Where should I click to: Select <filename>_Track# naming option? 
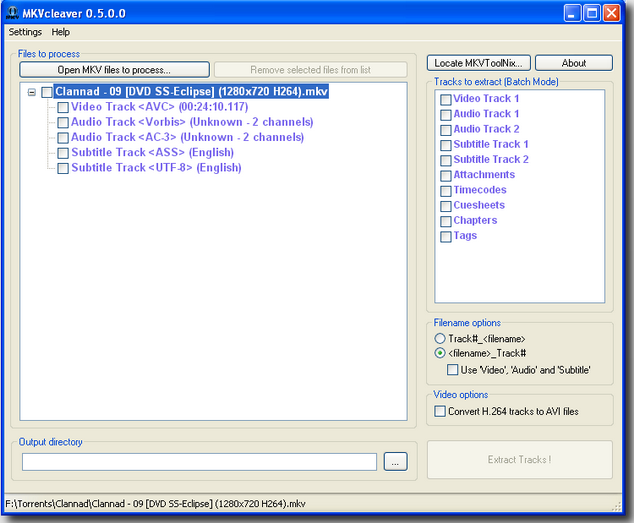[x=440, y=353]
